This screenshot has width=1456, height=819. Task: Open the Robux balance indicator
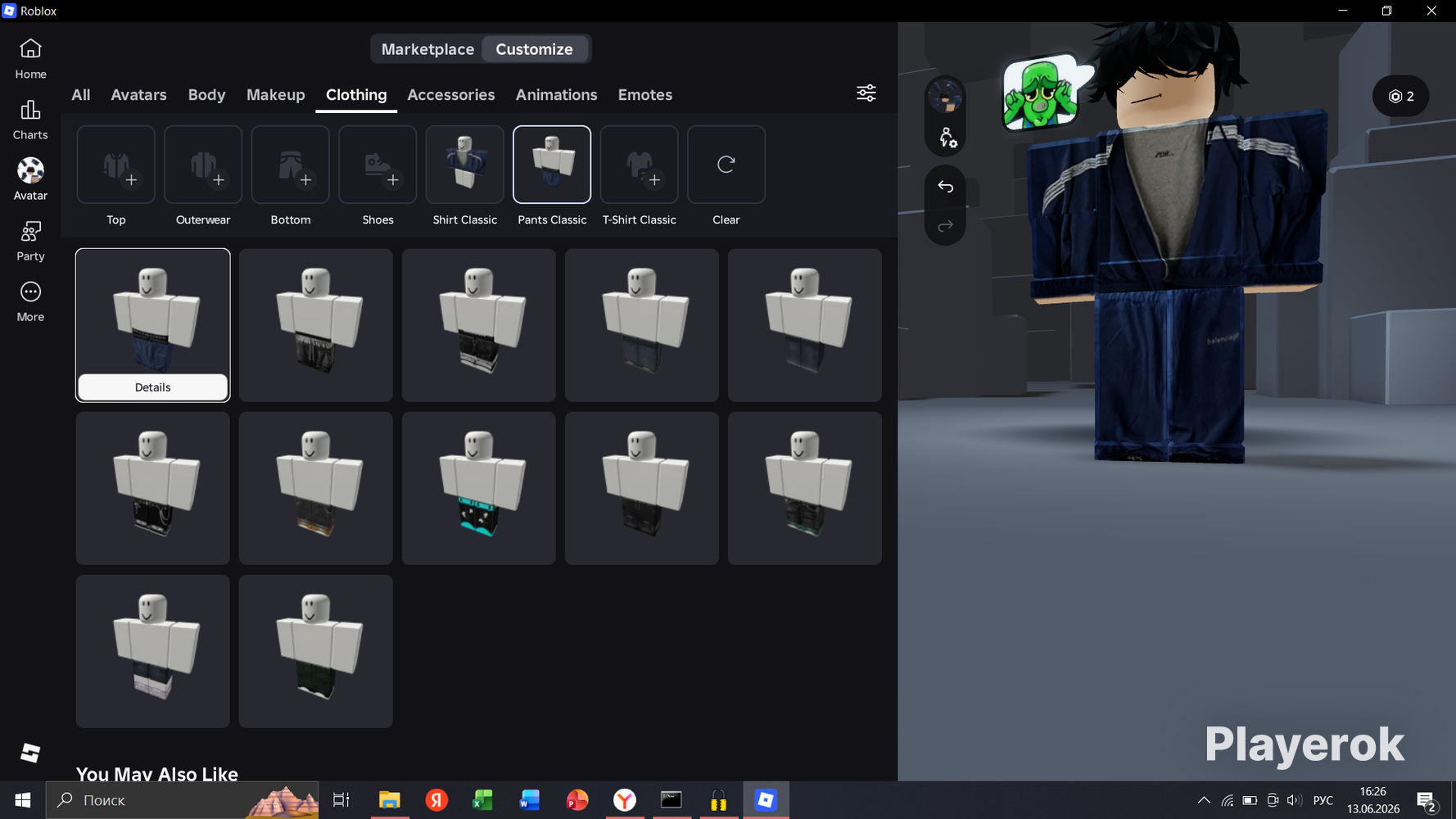tap(1400, 97)
